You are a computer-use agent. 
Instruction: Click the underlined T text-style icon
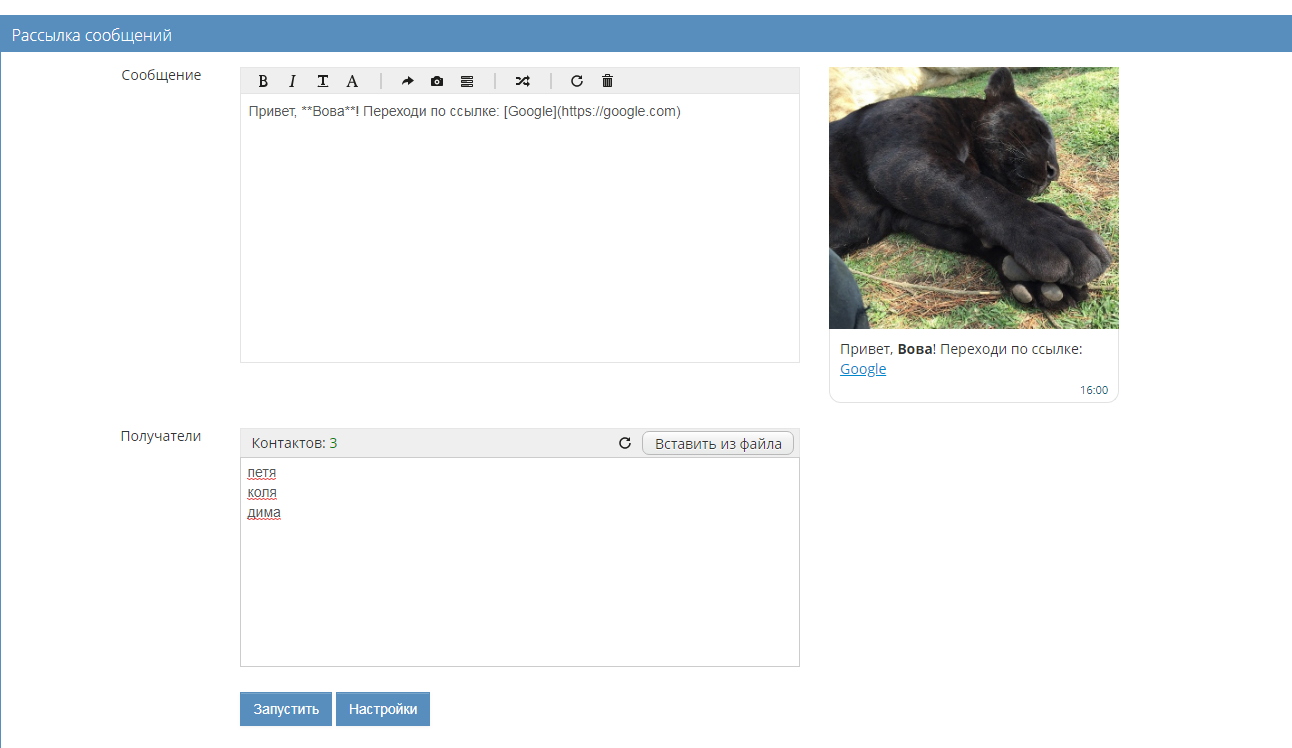click(x=323, y=81)
